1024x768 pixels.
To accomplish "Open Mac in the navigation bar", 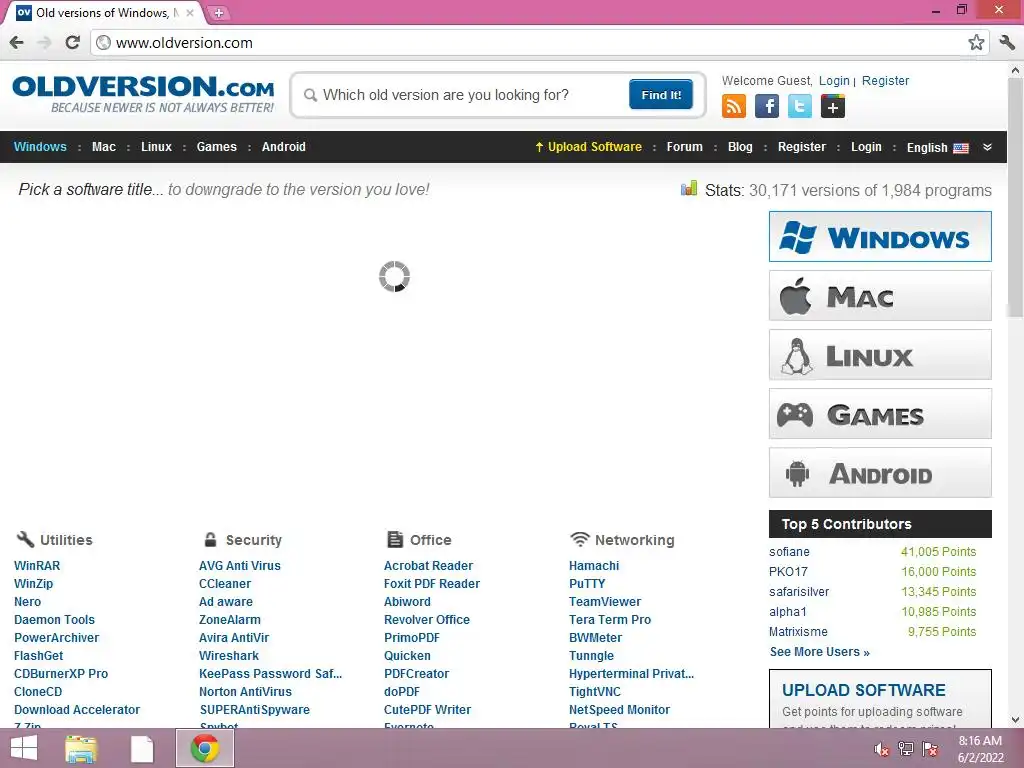I will coord(104,147).
